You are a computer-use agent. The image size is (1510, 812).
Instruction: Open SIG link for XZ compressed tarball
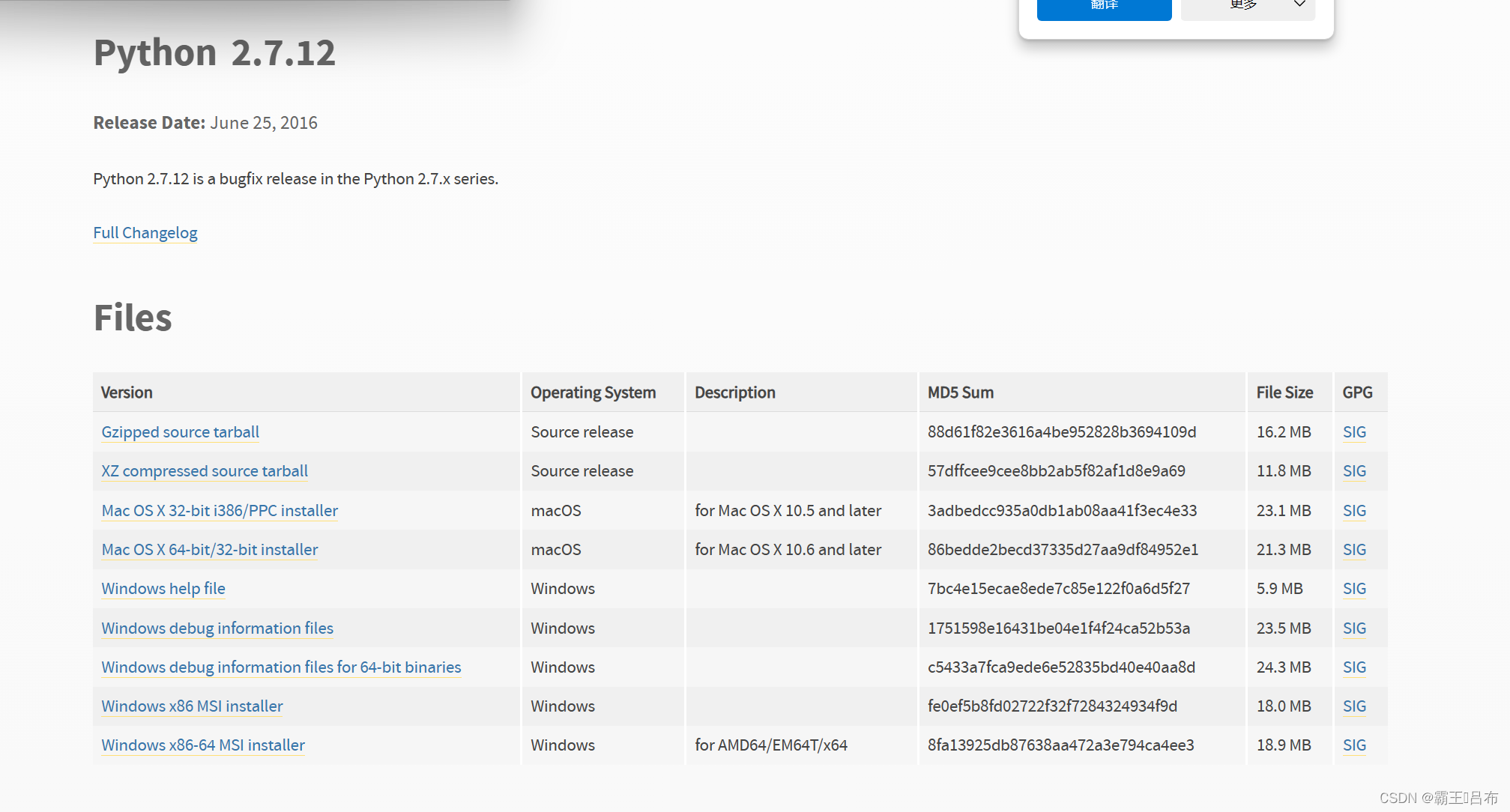point(1354,471)
